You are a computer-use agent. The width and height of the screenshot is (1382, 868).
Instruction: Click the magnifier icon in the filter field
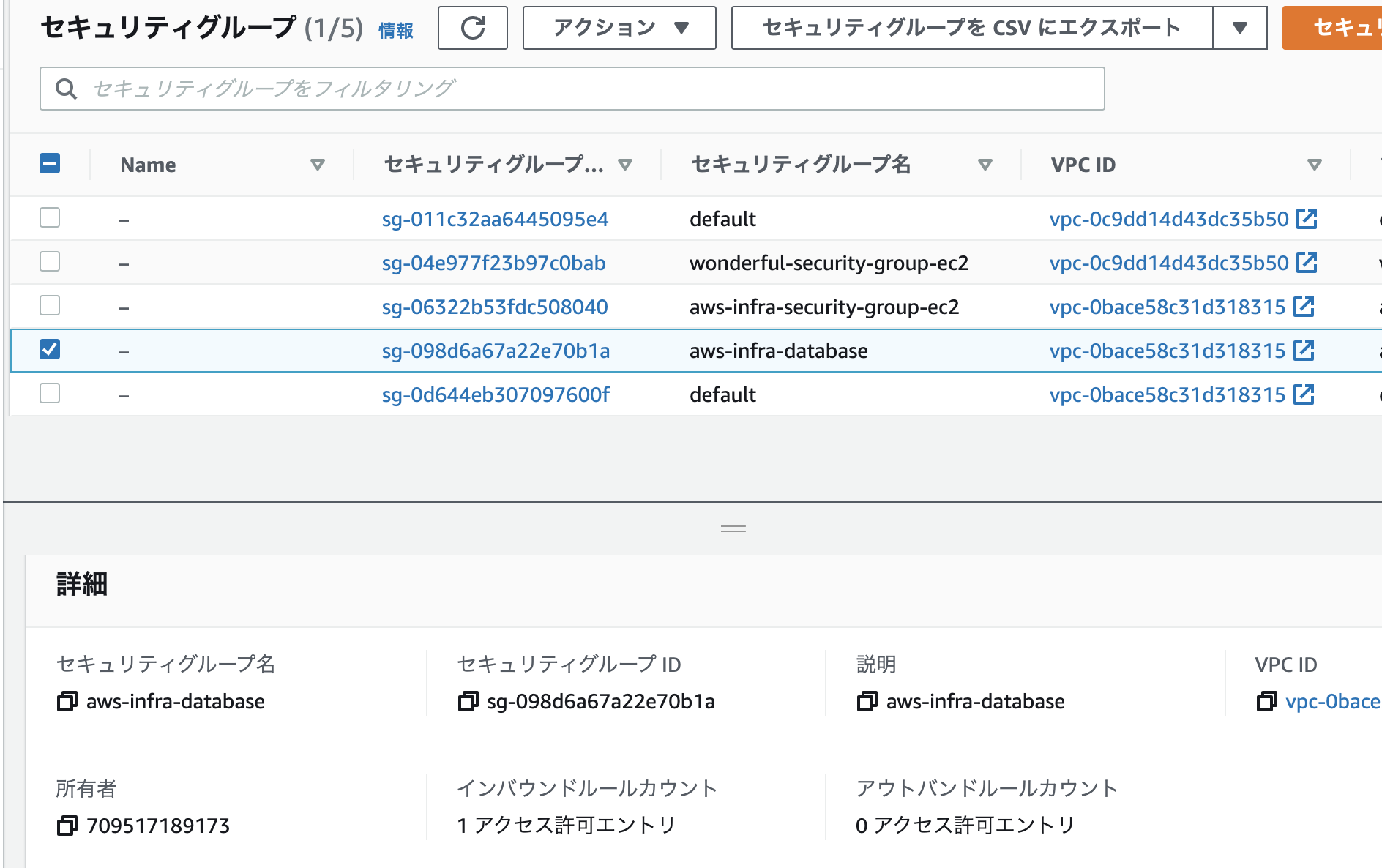67,89
